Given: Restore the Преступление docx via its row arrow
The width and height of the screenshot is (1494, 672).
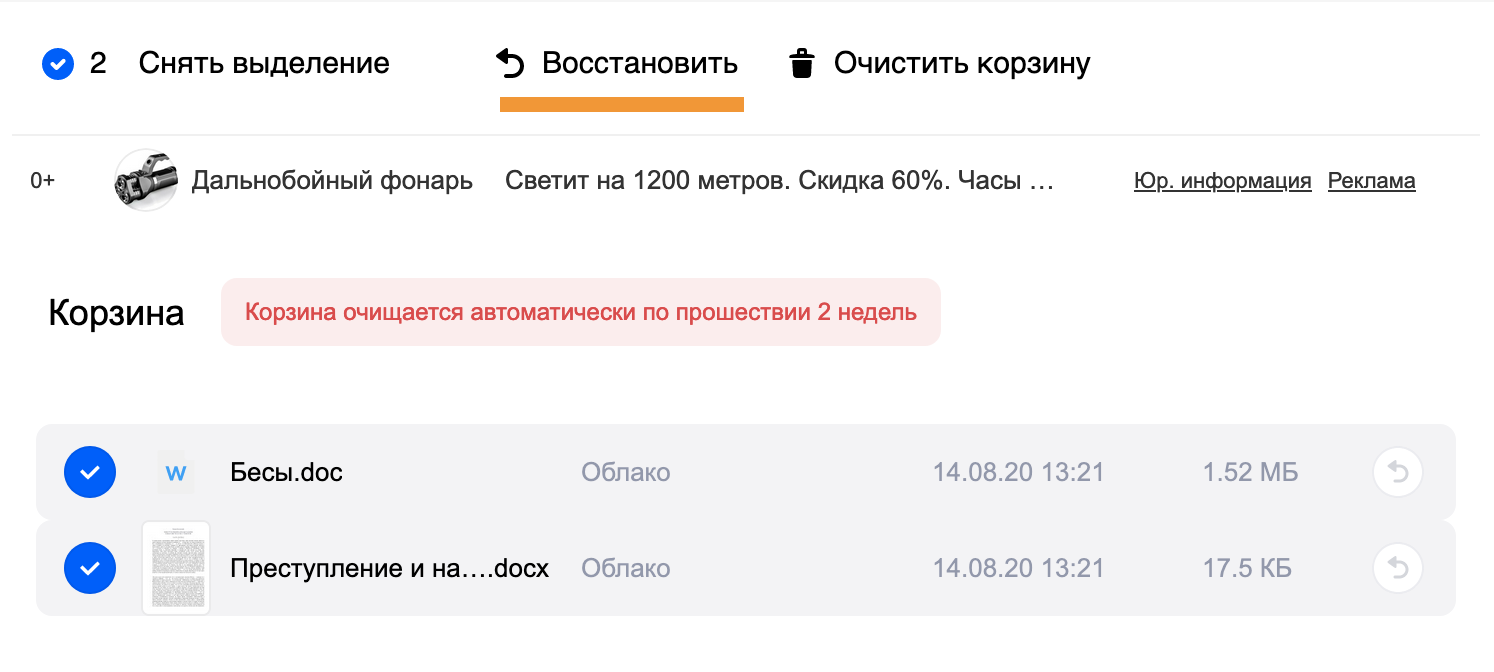Looking at the screenshot, I should click(1398, 569).
